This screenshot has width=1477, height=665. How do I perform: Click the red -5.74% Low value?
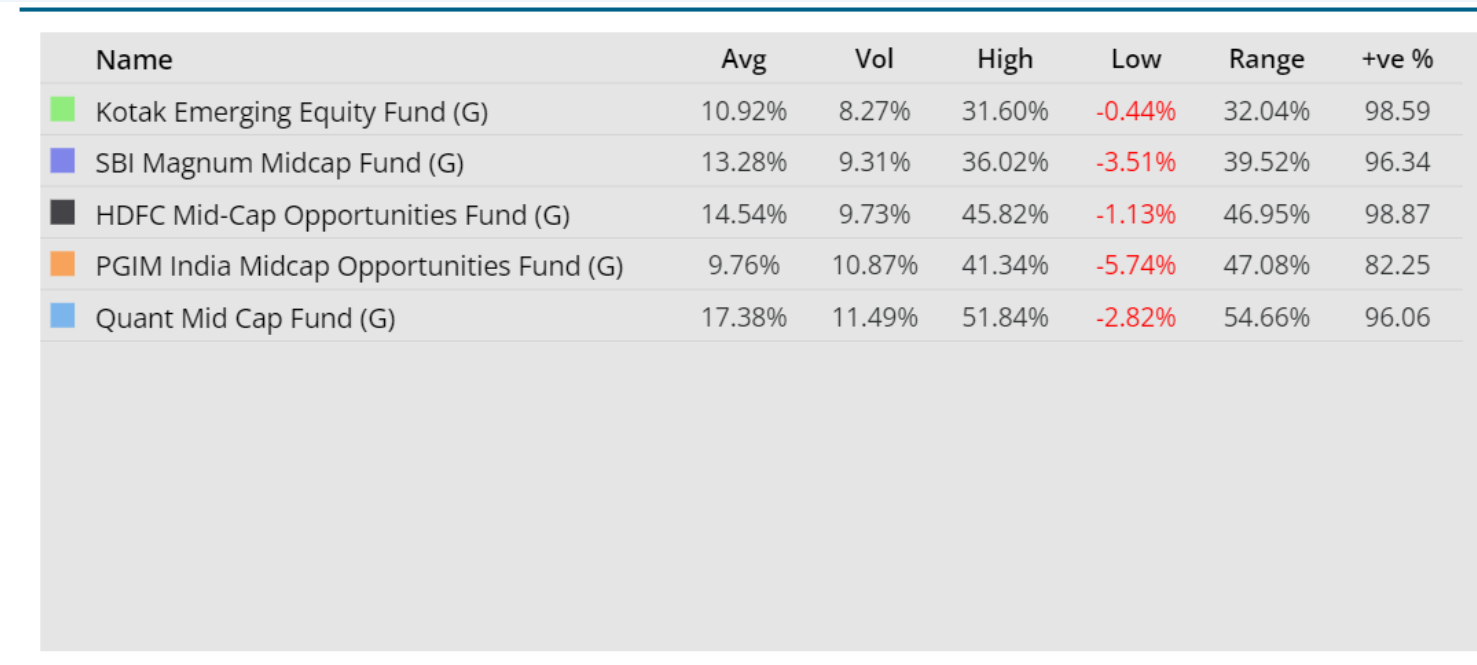(1135, 266)
